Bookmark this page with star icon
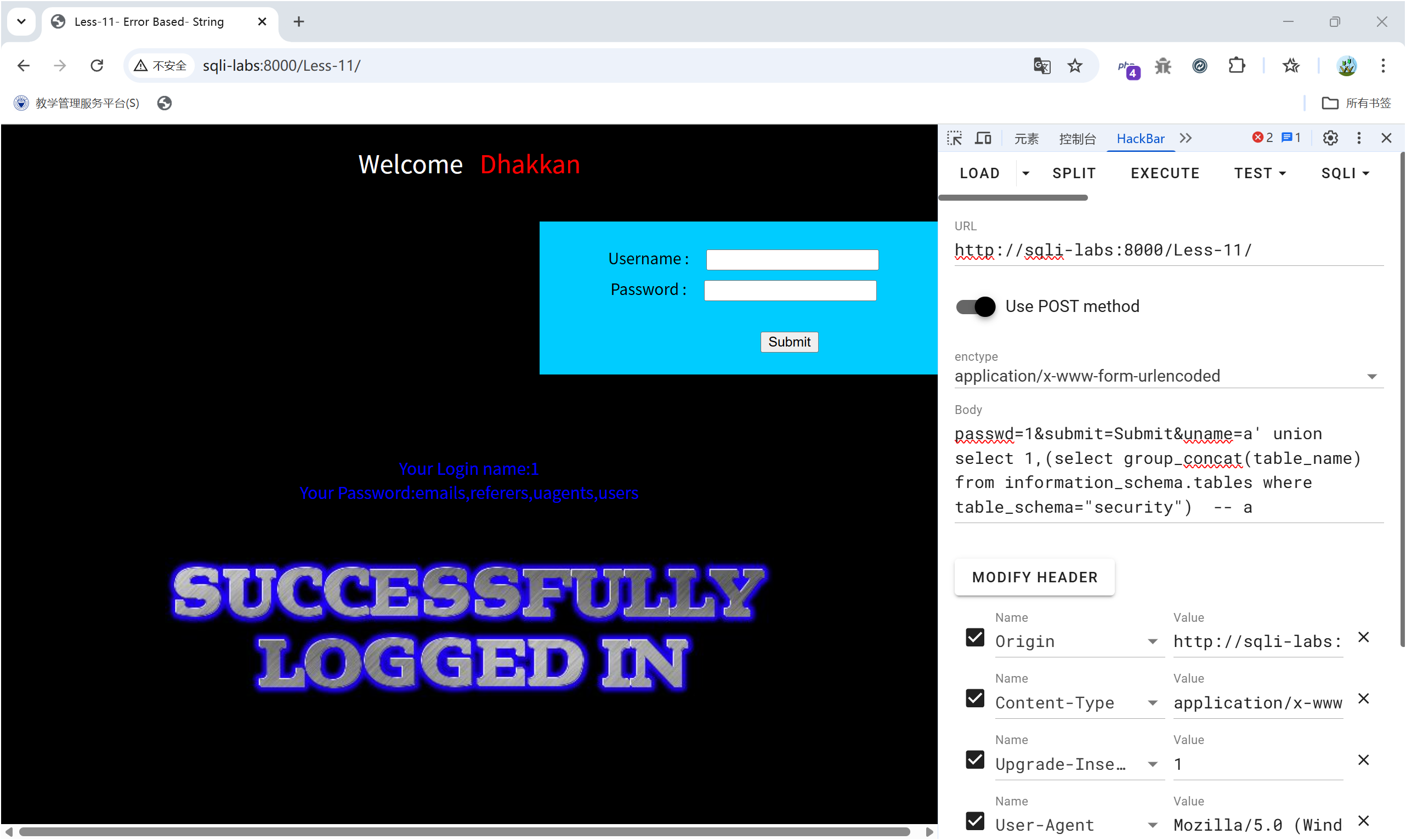Screen dimensions: 1406x840 point(1075,66)
